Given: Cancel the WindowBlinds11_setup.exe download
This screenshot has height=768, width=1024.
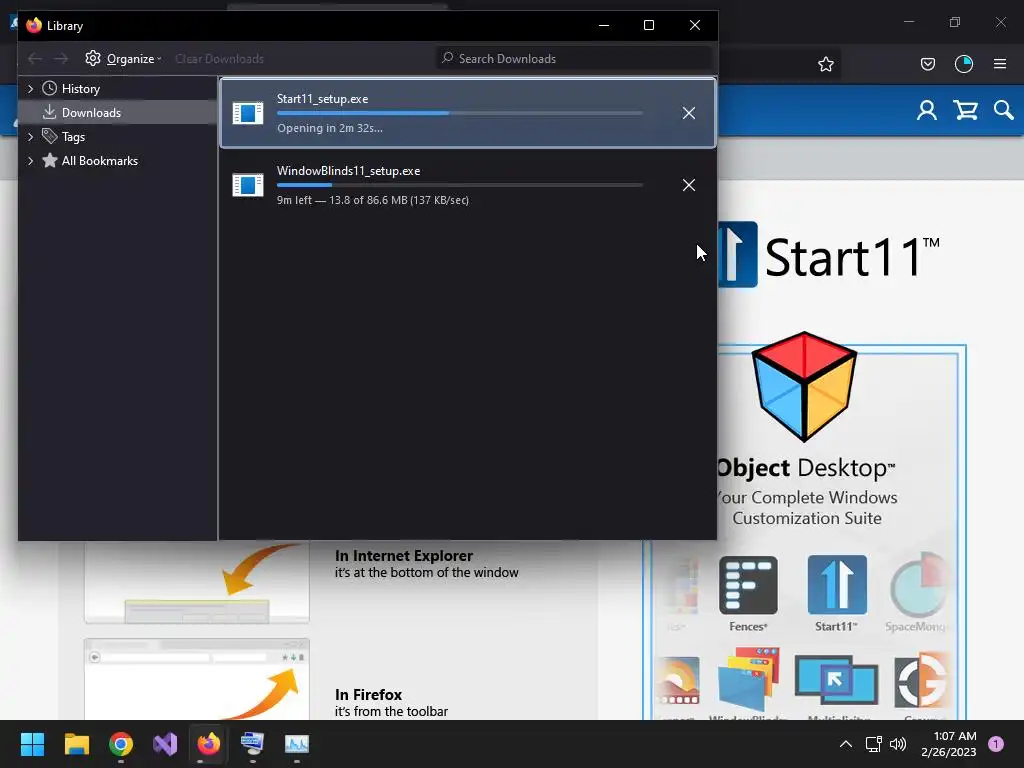Looking at the screenshot, I should (688, 185).
